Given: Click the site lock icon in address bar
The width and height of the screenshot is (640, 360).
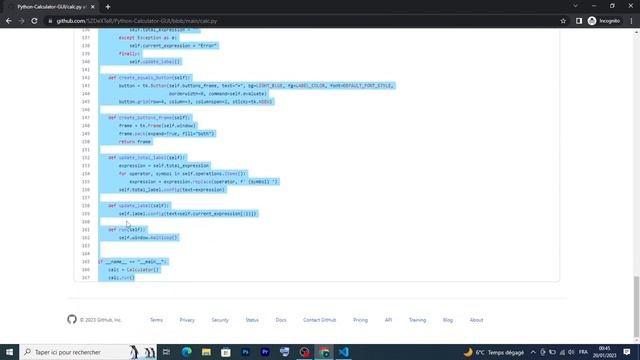Looking at the screenshot, I should pyautogui.click(x=50, y=21).
